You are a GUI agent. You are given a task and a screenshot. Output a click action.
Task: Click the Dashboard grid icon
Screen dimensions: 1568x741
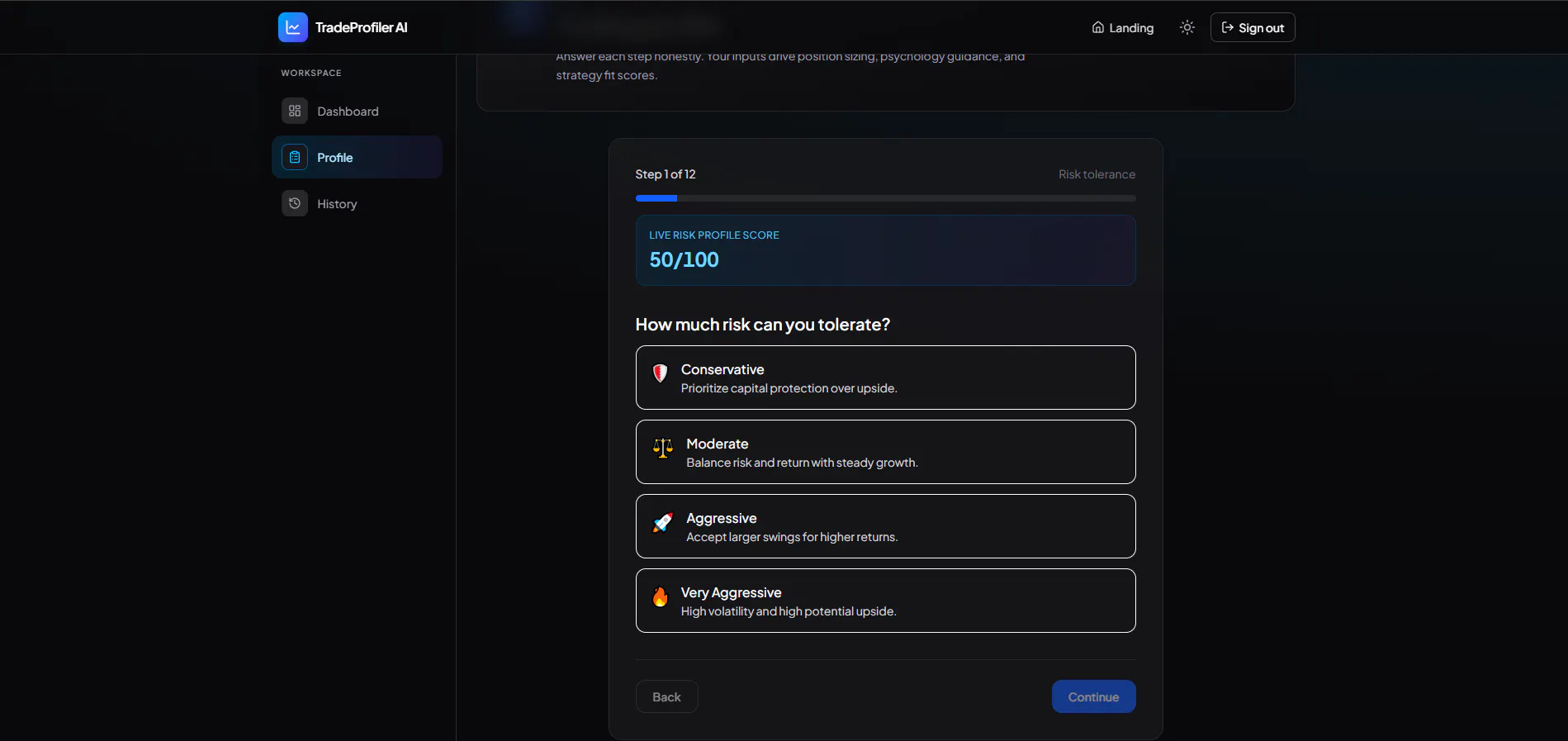[x=295, y=111]
